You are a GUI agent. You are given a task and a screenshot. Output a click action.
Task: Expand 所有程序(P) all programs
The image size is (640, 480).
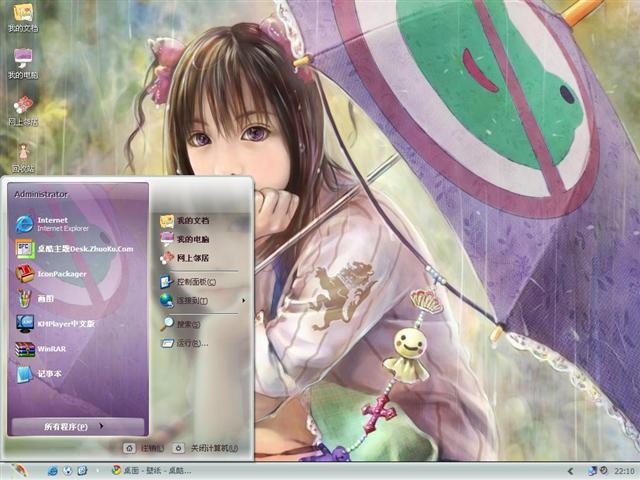[78, 427]
